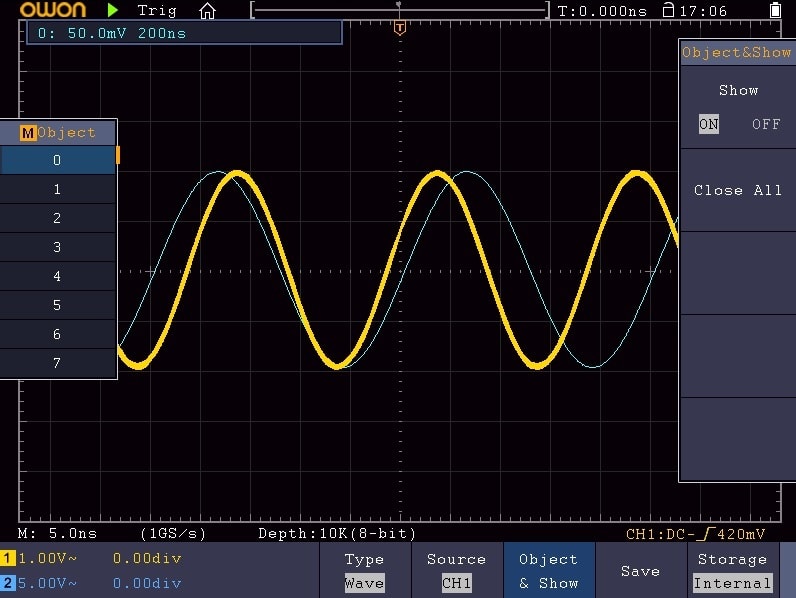This screenshot has width=796, height=598.
Task: Click the Trig status text
Action: 157,10
